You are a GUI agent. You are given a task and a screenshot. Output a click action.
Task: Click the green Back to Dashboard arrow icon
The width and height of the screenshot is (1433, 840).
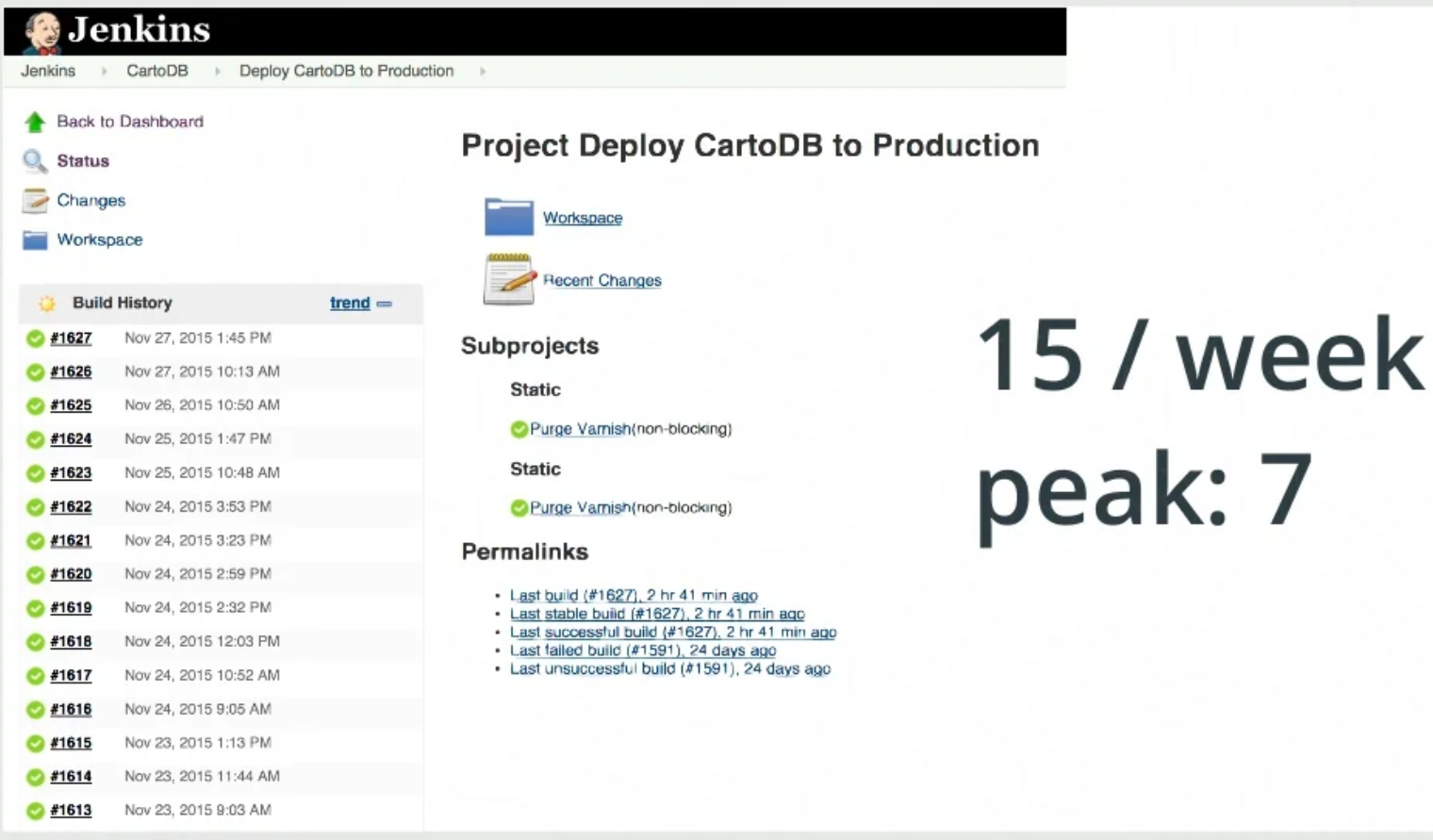tap(35, 122)
